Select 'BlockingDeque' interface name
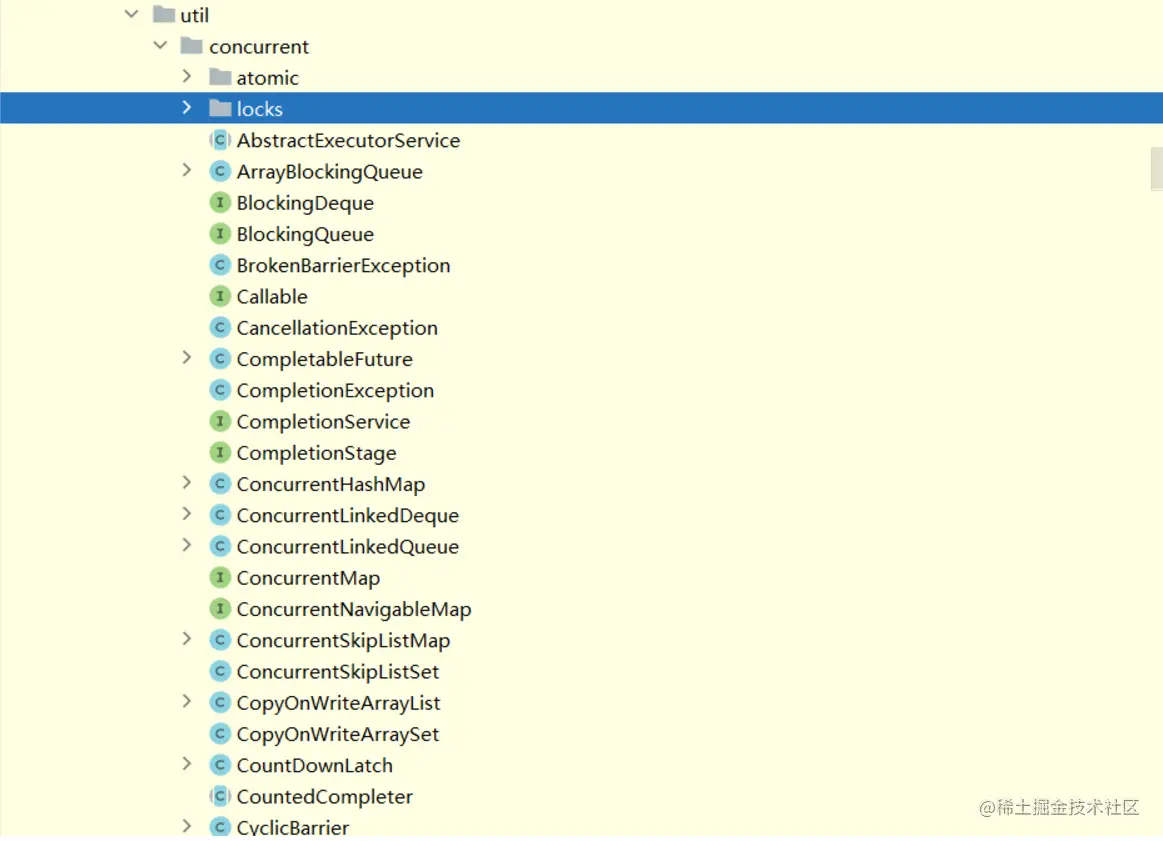The height and width of the screenshot is (841, 1163). point(305,203)
